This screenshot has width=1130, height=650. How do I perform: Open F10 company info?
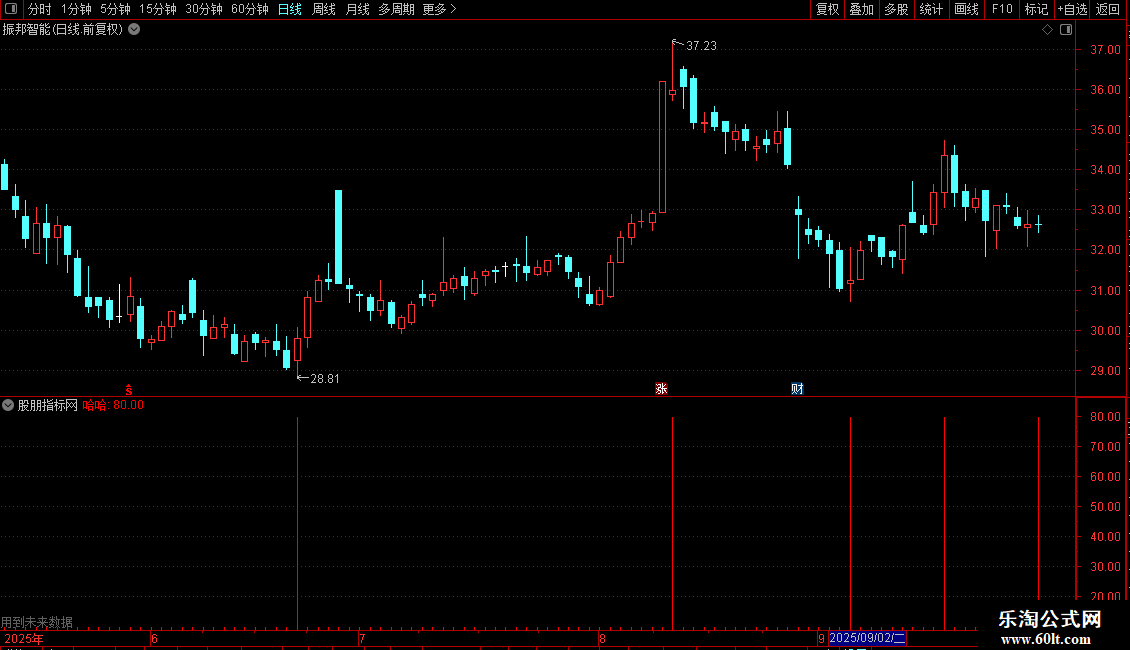(1002, 9)
